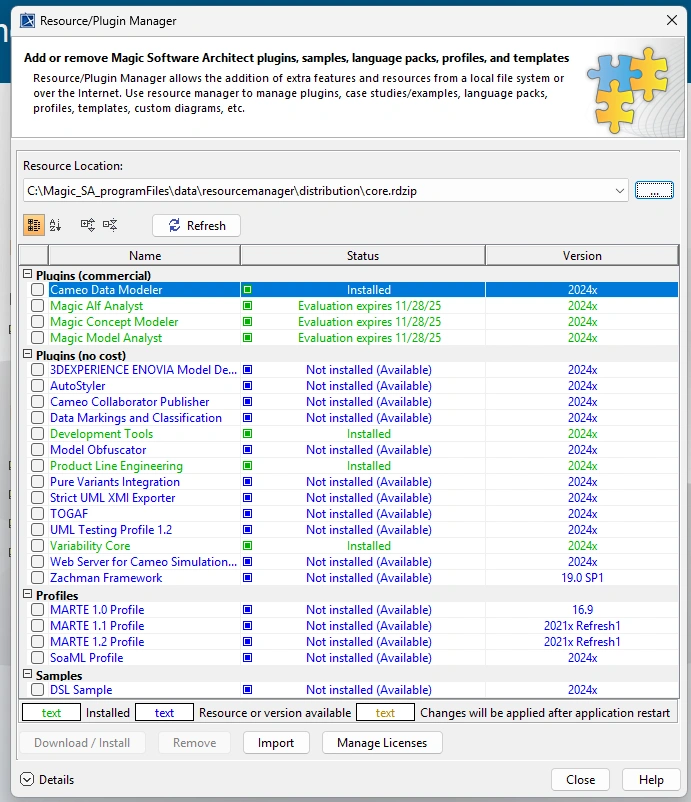
Task: Sort resources alphabetically with the A-Z icon
Action: 56,225
